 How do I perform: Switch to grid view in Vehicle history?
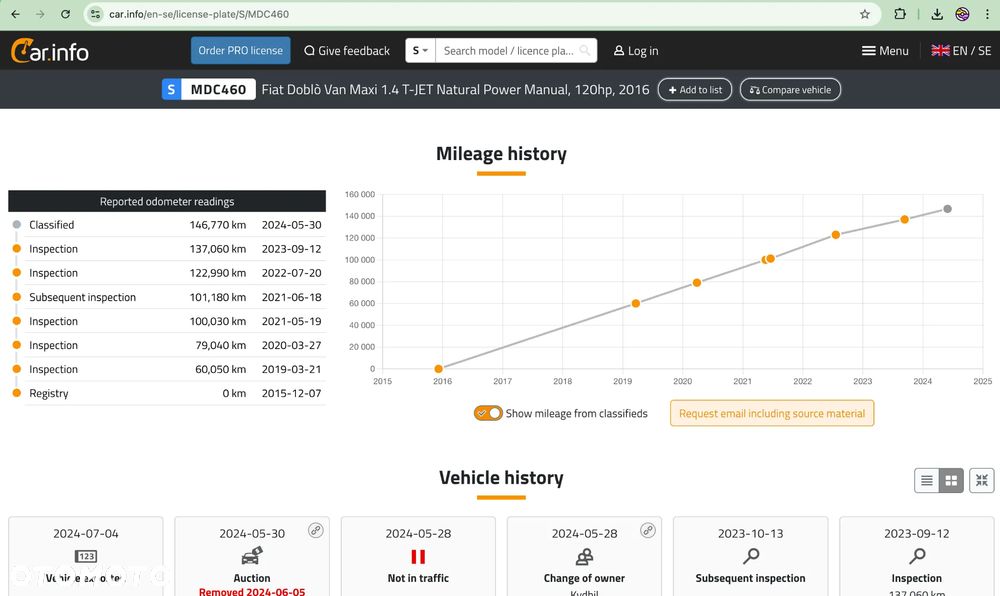click(951, 480)
